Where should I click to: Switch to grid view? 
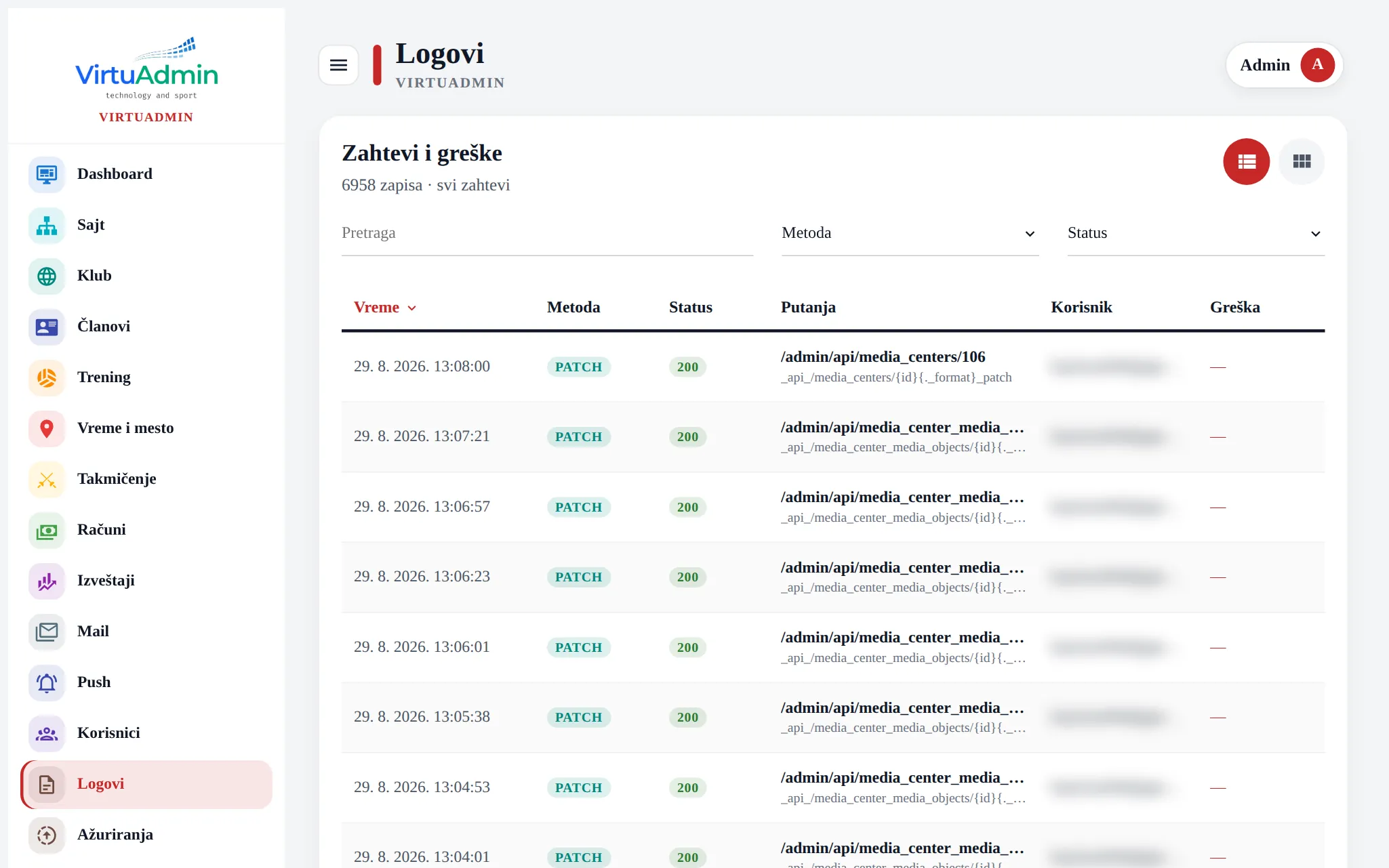[x=1302, y=161]
